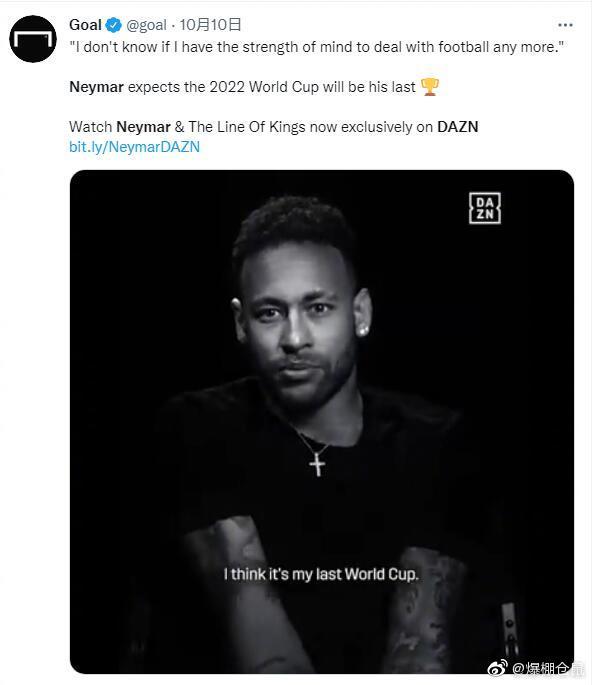Open the bit.ly/NeymarDAZN link
The width and height of the screenshot is (592, 685).
(x=134, y=147)
